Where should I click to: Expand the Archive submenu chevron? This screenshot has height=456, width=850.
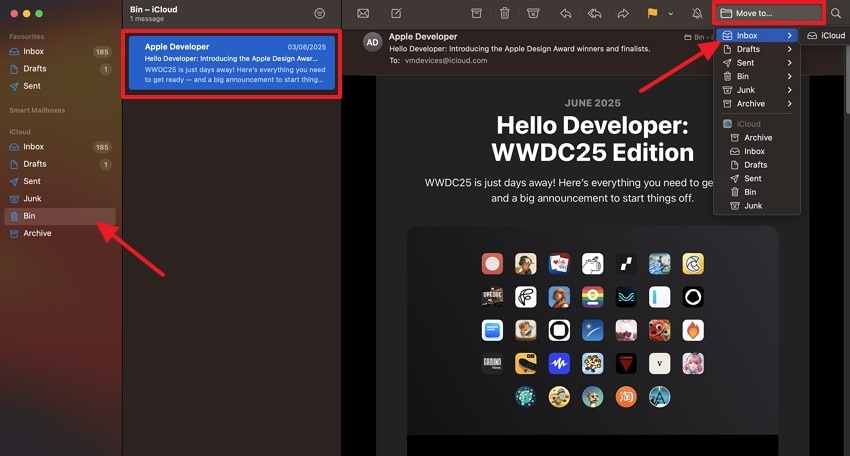[789, 104]
